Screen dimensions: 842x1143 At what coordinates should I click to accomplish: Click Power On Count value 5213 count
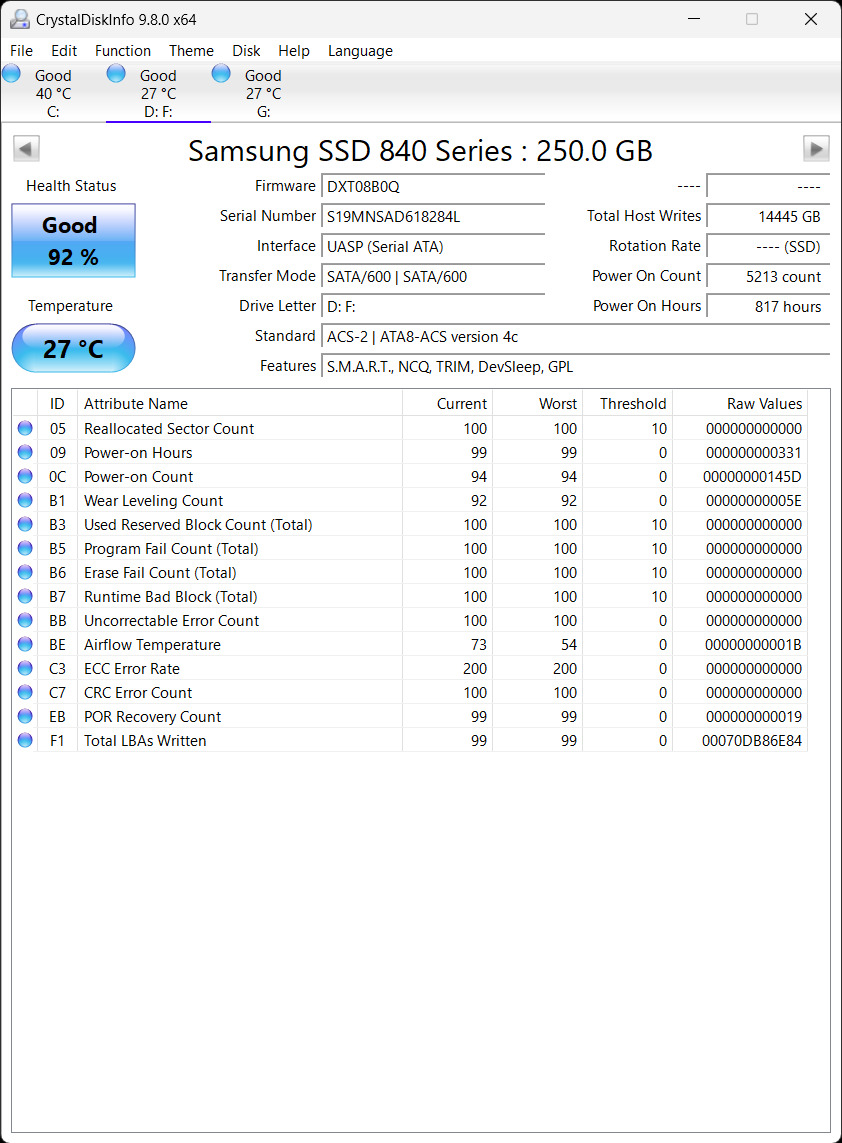click(768, 276)
